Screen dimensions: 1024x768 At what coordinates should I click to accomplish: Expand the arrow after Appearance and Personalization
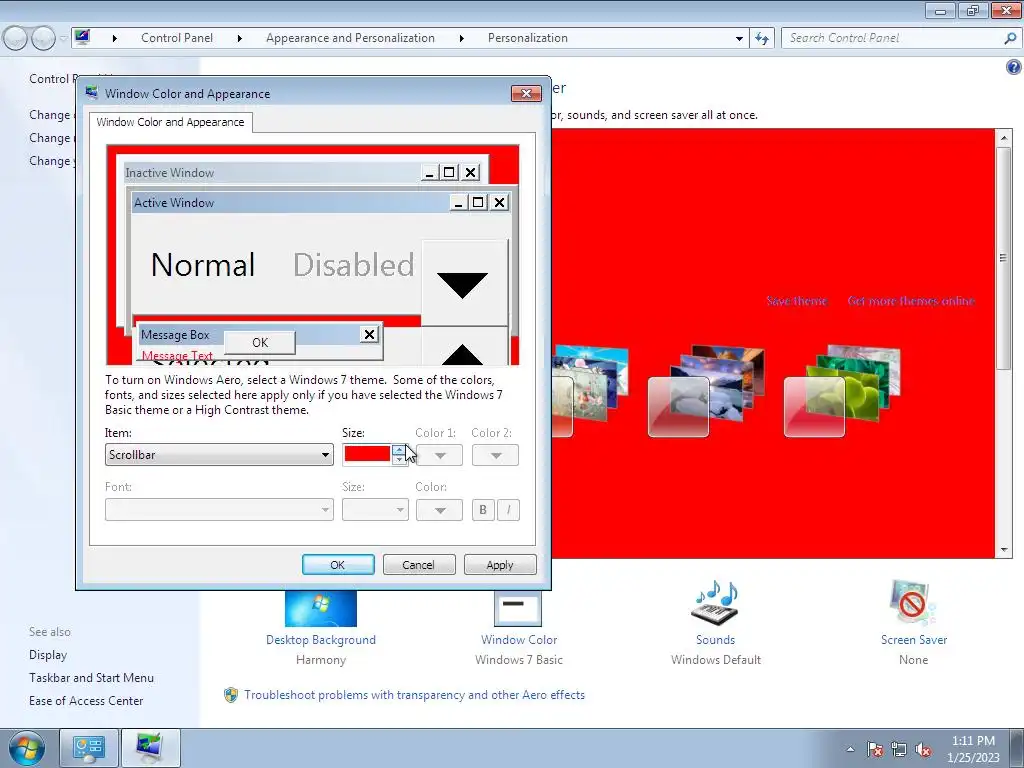(x=461, y=39)
